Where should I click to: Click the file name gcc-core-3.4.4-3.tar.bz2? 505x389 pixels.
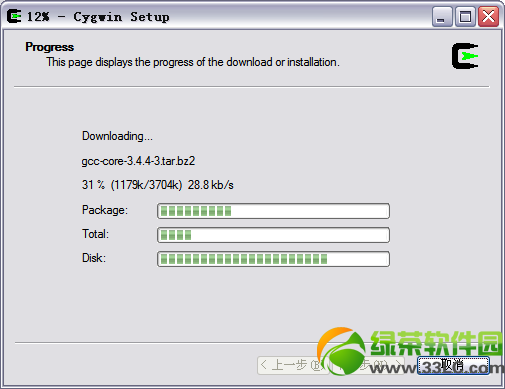pos(138,161)
